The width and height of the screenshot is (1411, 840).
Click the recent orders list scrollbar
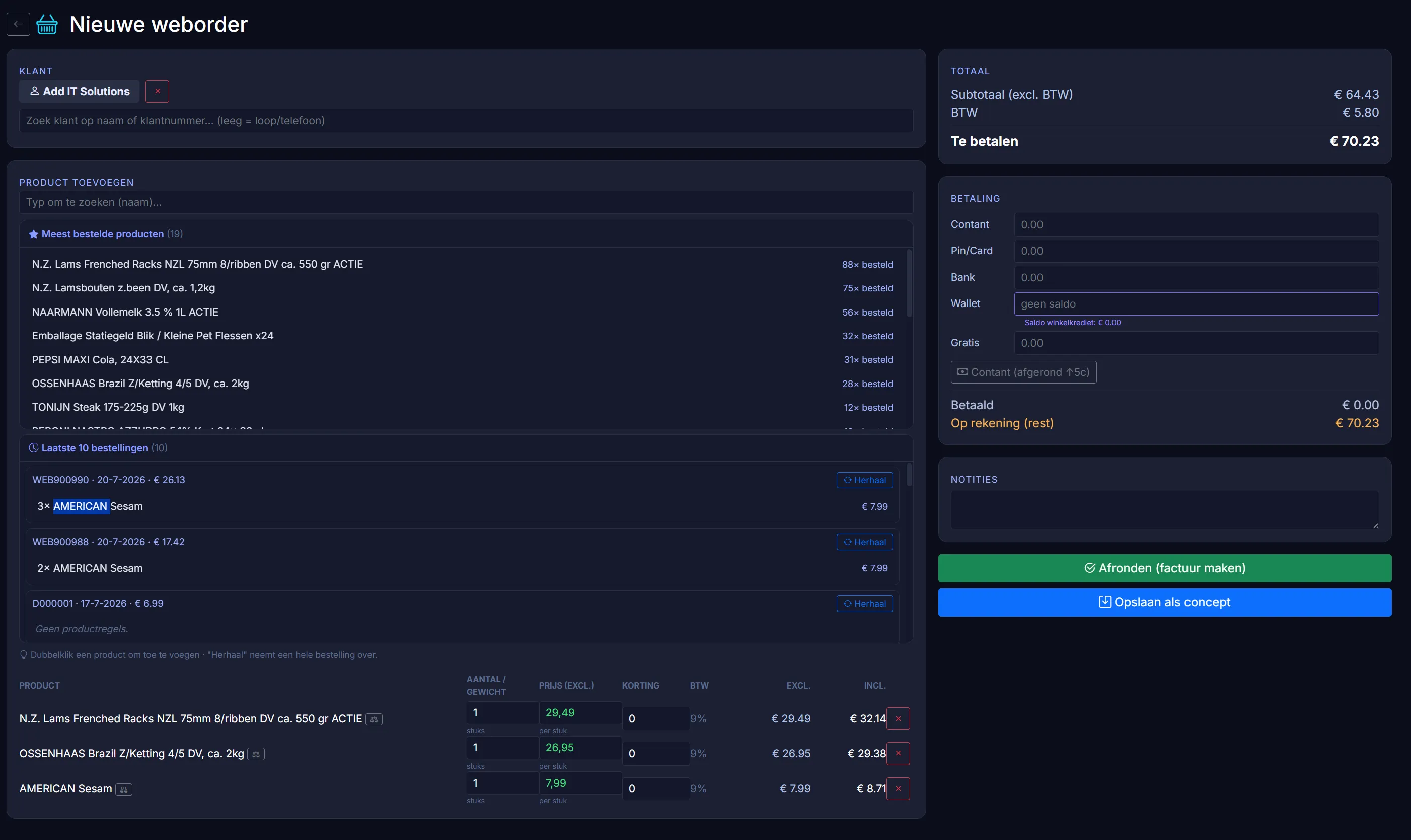tap(910, 474)
